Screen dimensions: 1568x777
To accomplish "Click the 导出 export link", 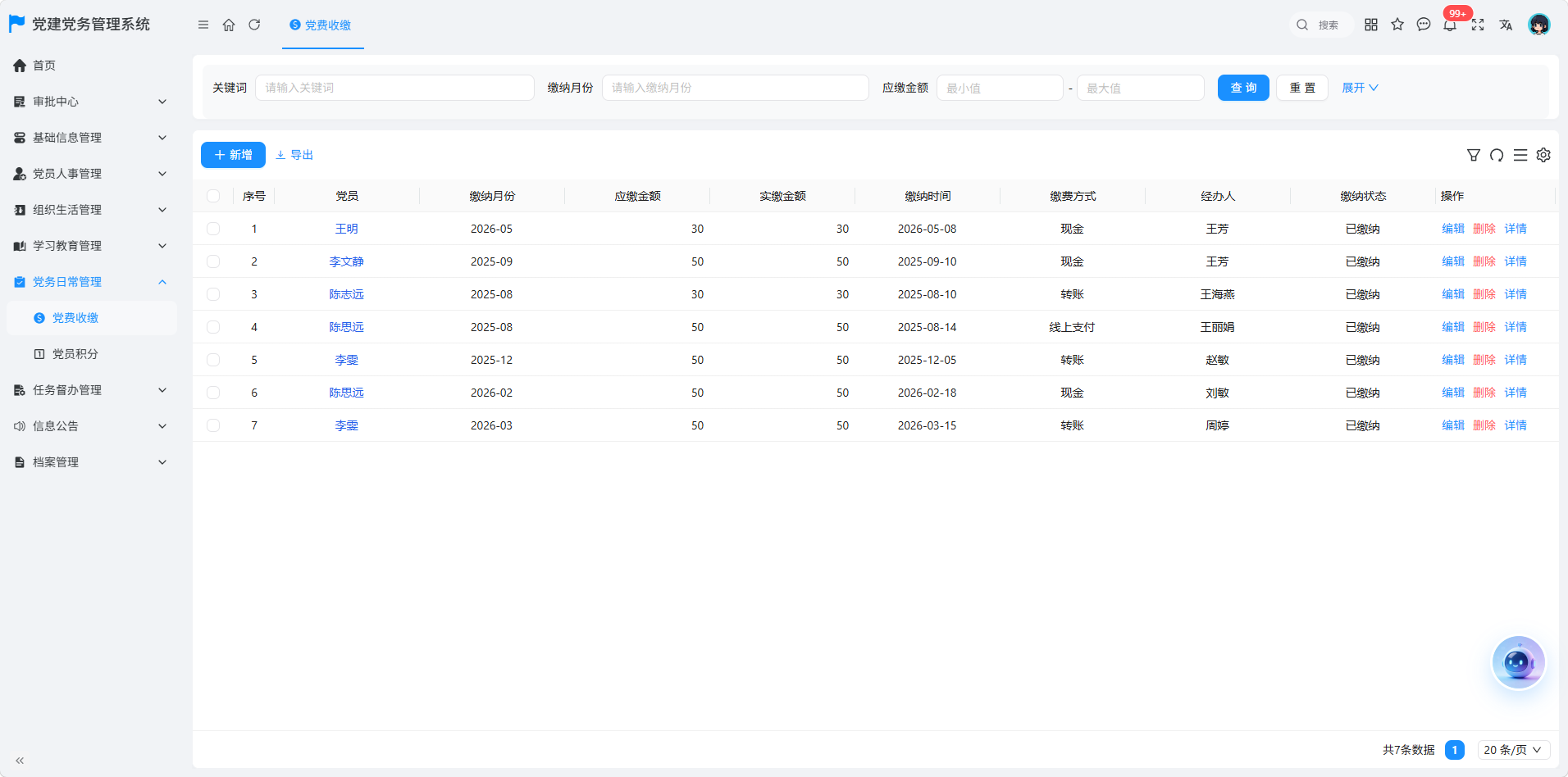I will (x=294, y=155).
